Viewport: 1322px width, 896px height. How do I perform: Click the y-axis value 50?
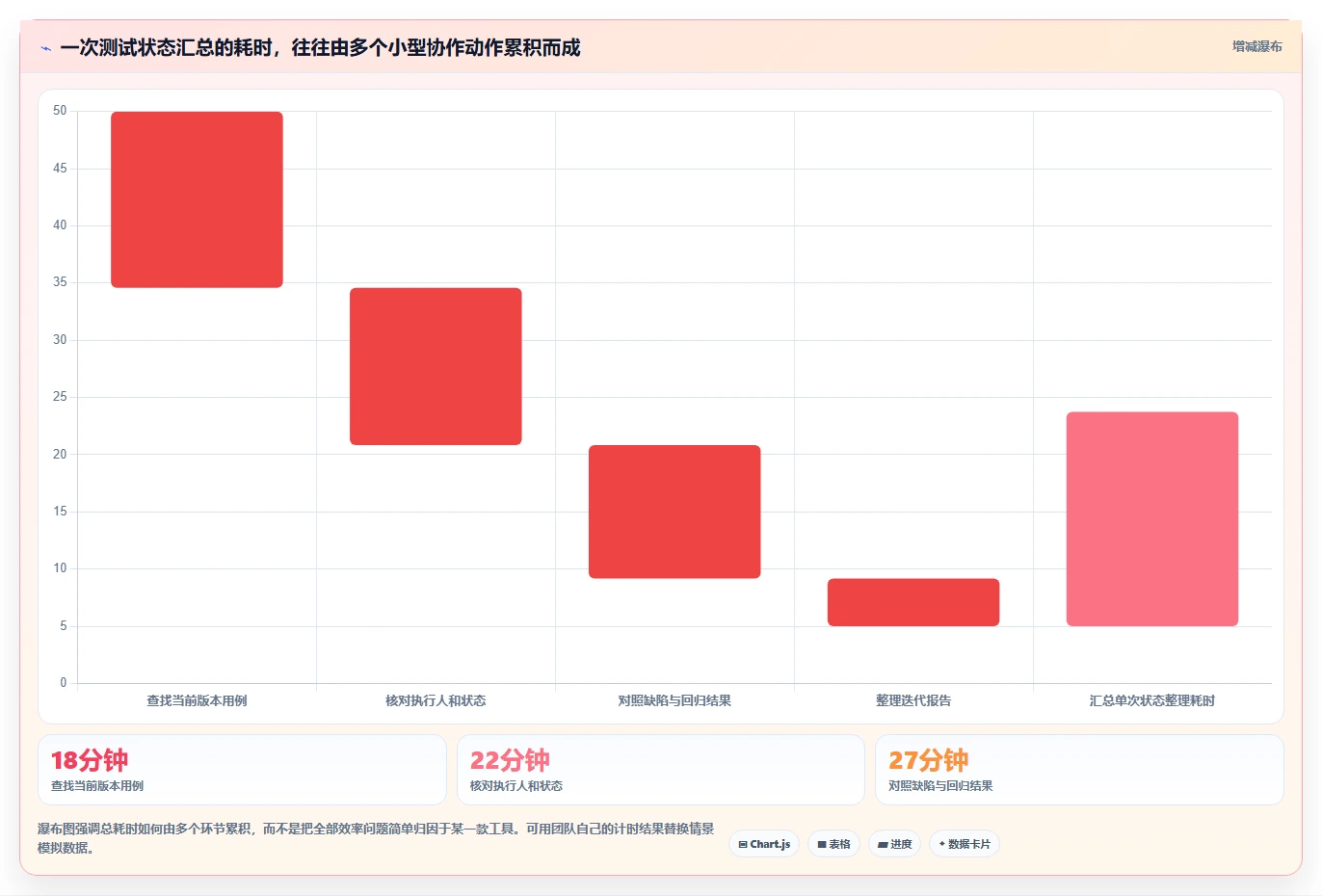coord(60,111)
